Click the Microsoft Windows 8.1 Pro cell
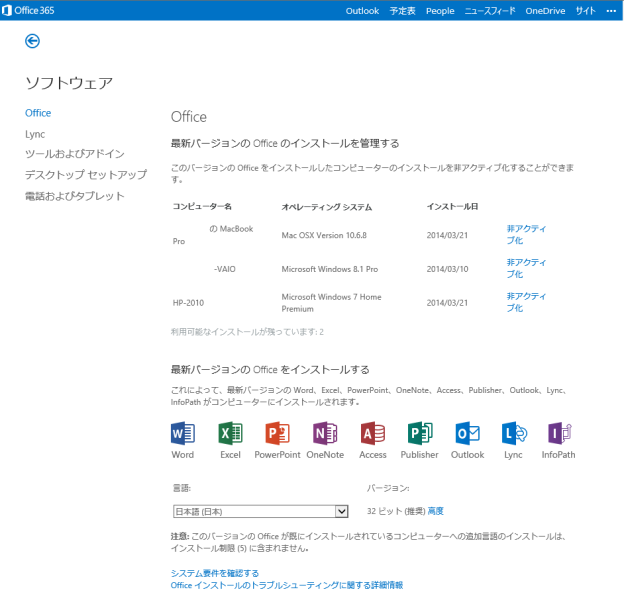Image resolution: width=624 pixels, height=608 pixels. (330, 269)
